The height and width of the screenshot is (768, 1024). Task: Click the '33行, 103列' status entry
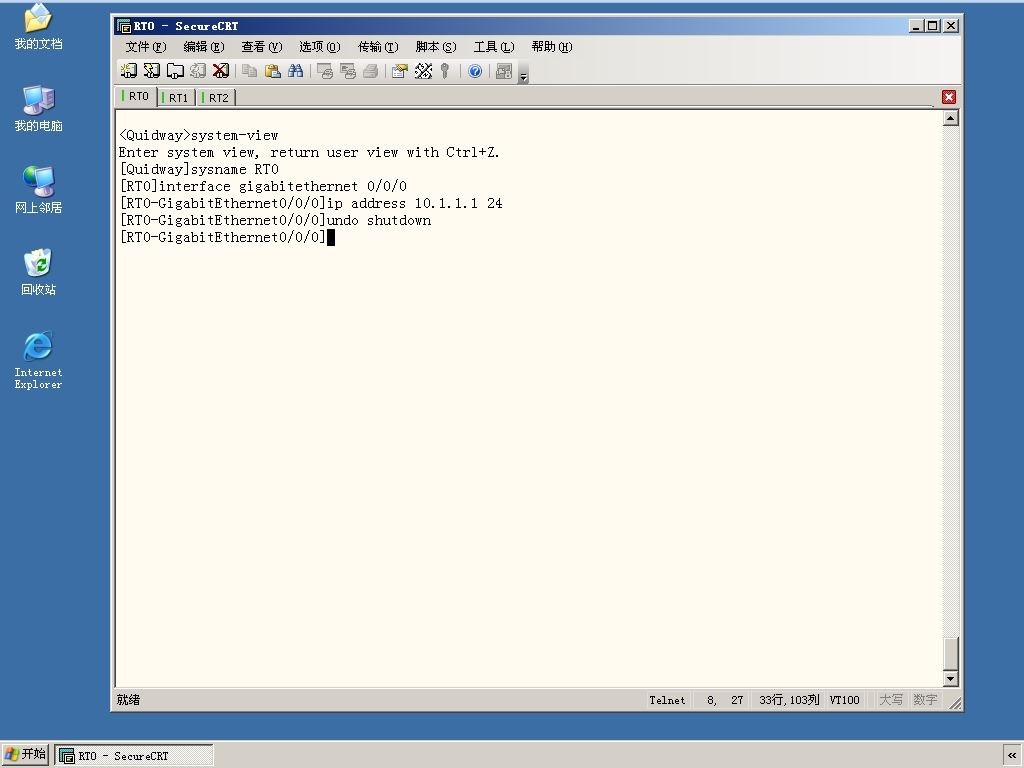point(789,700)
